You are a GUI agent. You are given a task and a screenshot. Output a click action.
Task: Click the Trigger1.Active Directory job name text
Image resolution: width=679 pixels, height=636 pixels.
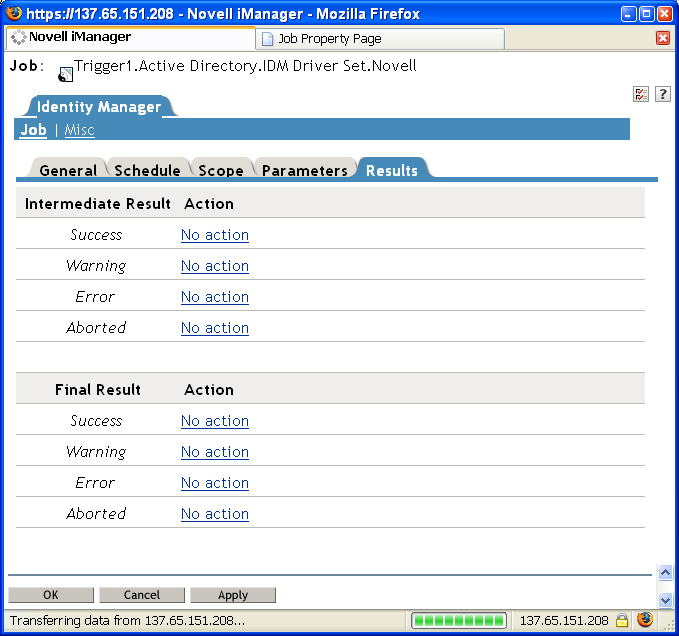click(245, 66)
